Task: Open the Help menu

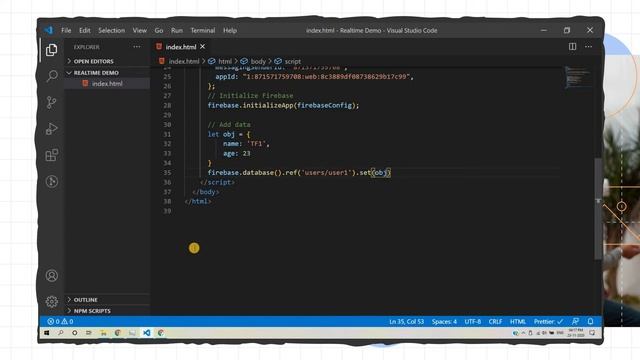Action: (230, 30)
